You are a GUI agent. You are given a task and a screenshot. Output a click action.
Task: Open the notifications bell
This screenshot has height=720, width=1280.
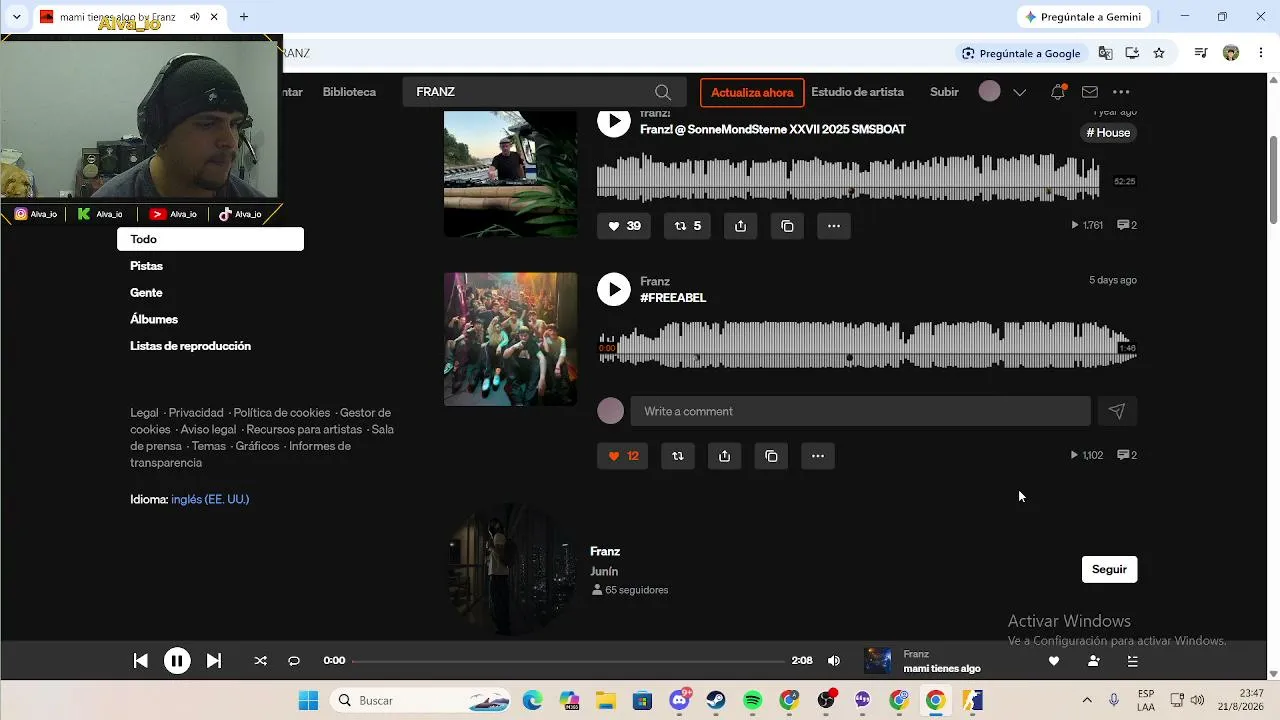click(1058, 92)
